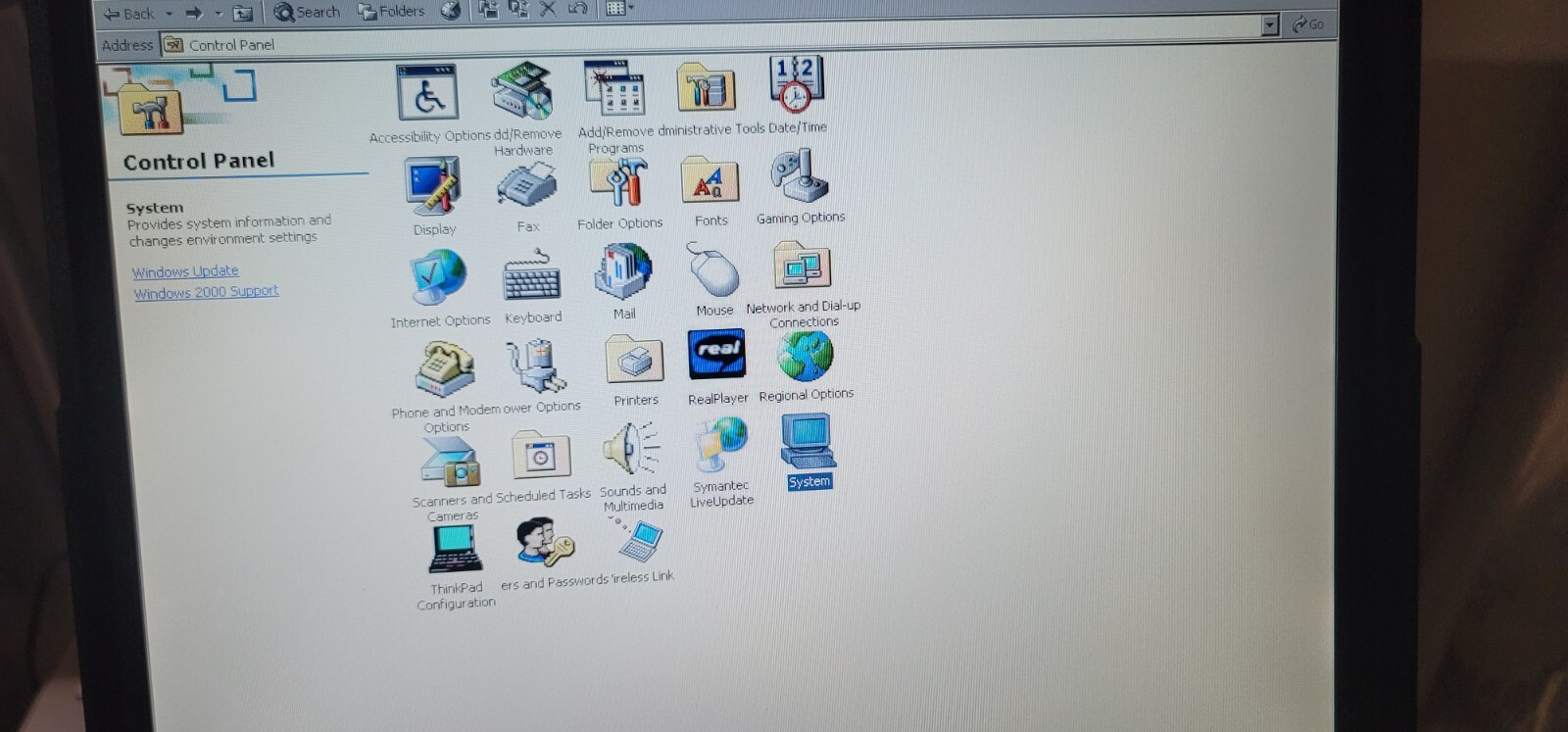Expand the Back history dropdown arrow
The image size is (1568, 732).
tap(169, 13)
